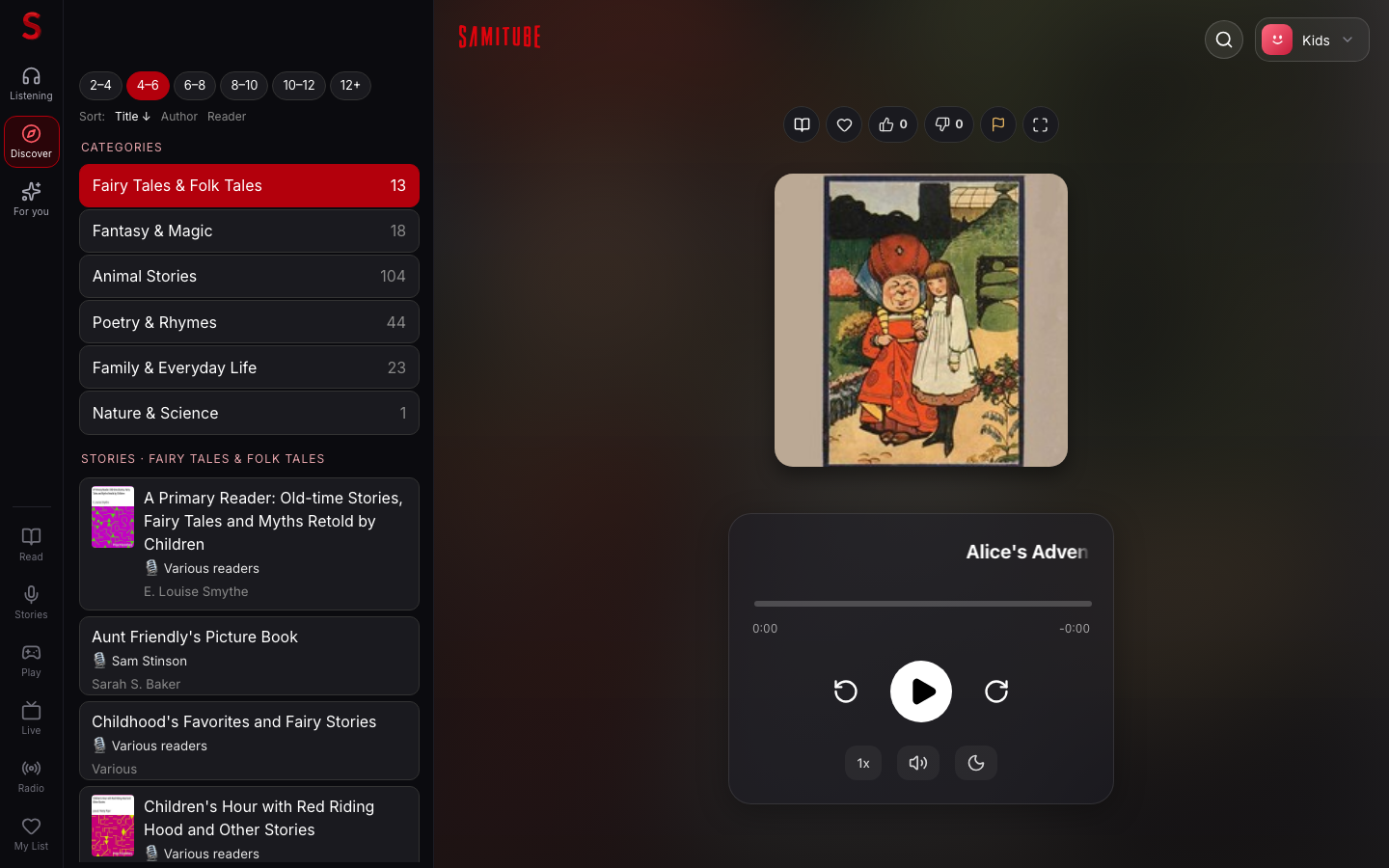Choose Animal Stories category
The height and width of the screenshot is (868, 1389).
pyautogui.click(x=249, y=276)
